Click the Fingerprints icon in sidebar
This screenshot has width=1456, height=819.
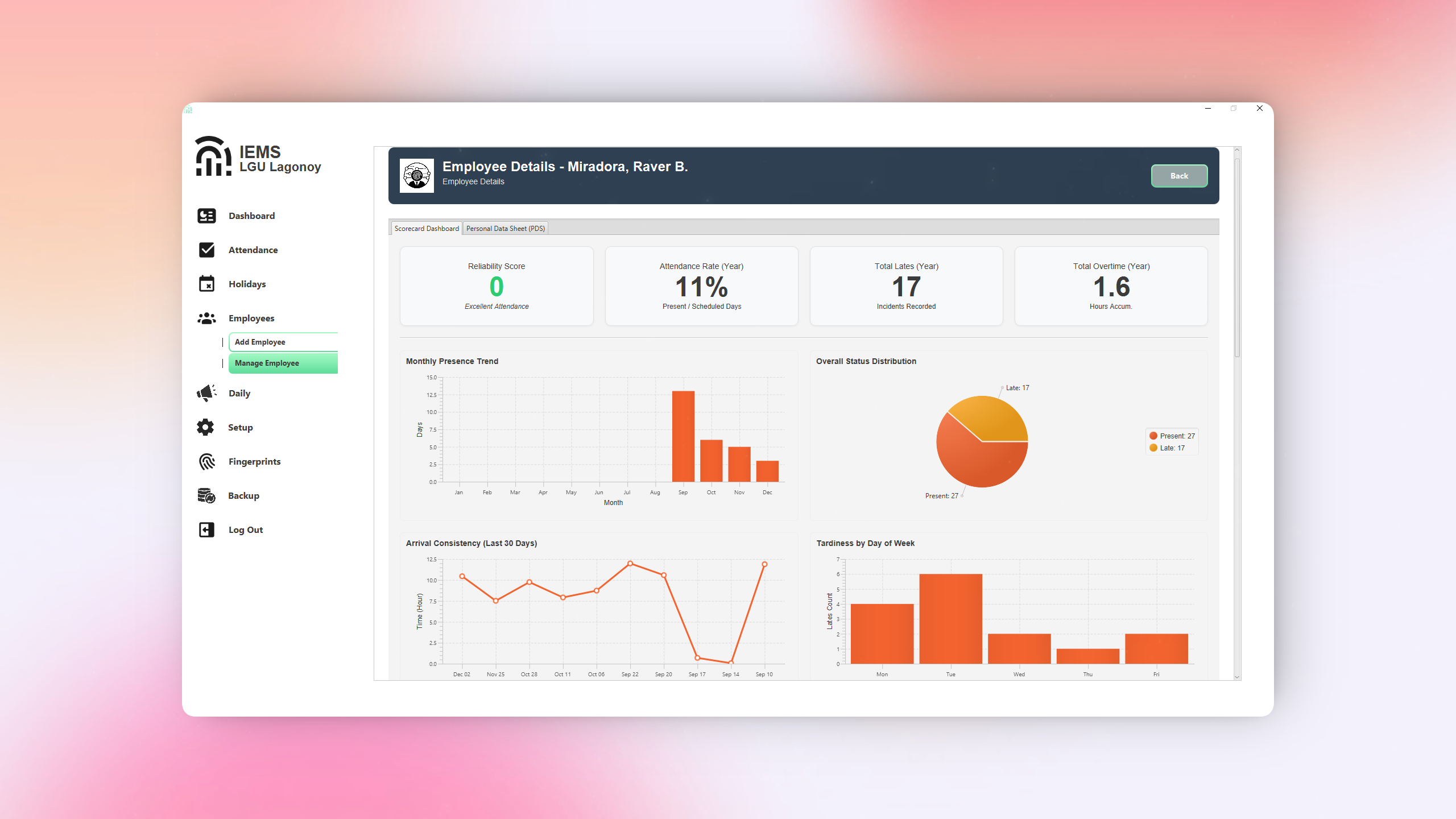[x=206, y=461]
